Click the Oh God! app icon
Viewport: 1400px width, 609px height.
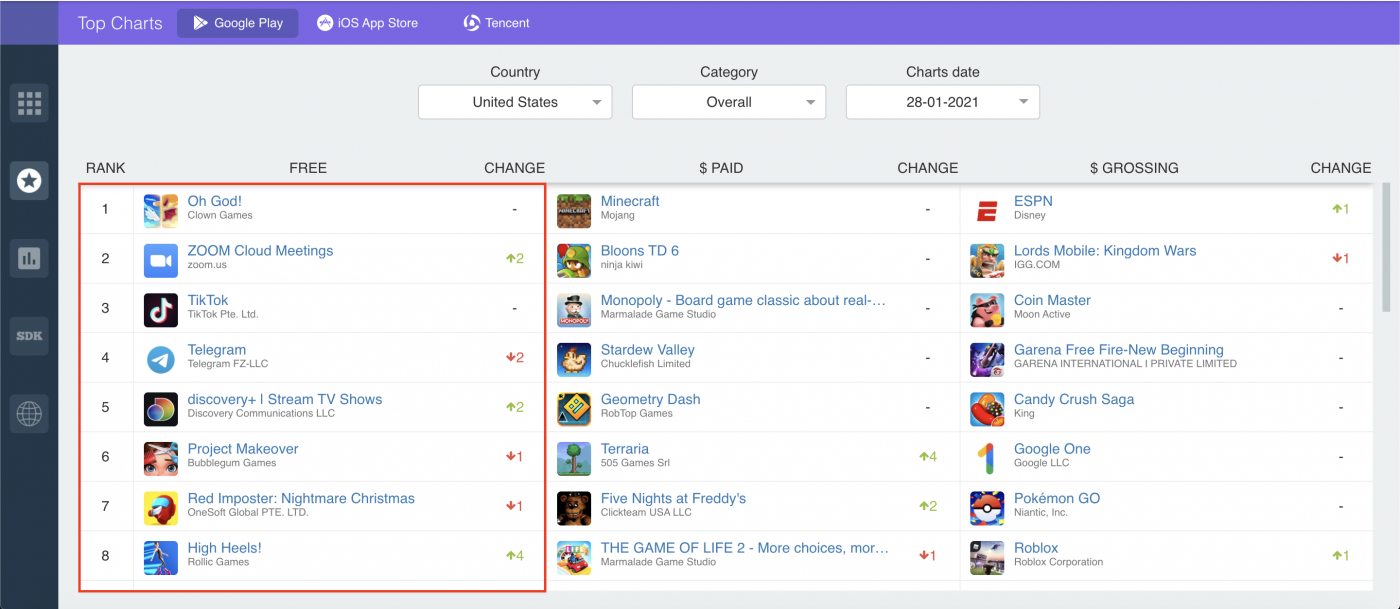(161, 210)
